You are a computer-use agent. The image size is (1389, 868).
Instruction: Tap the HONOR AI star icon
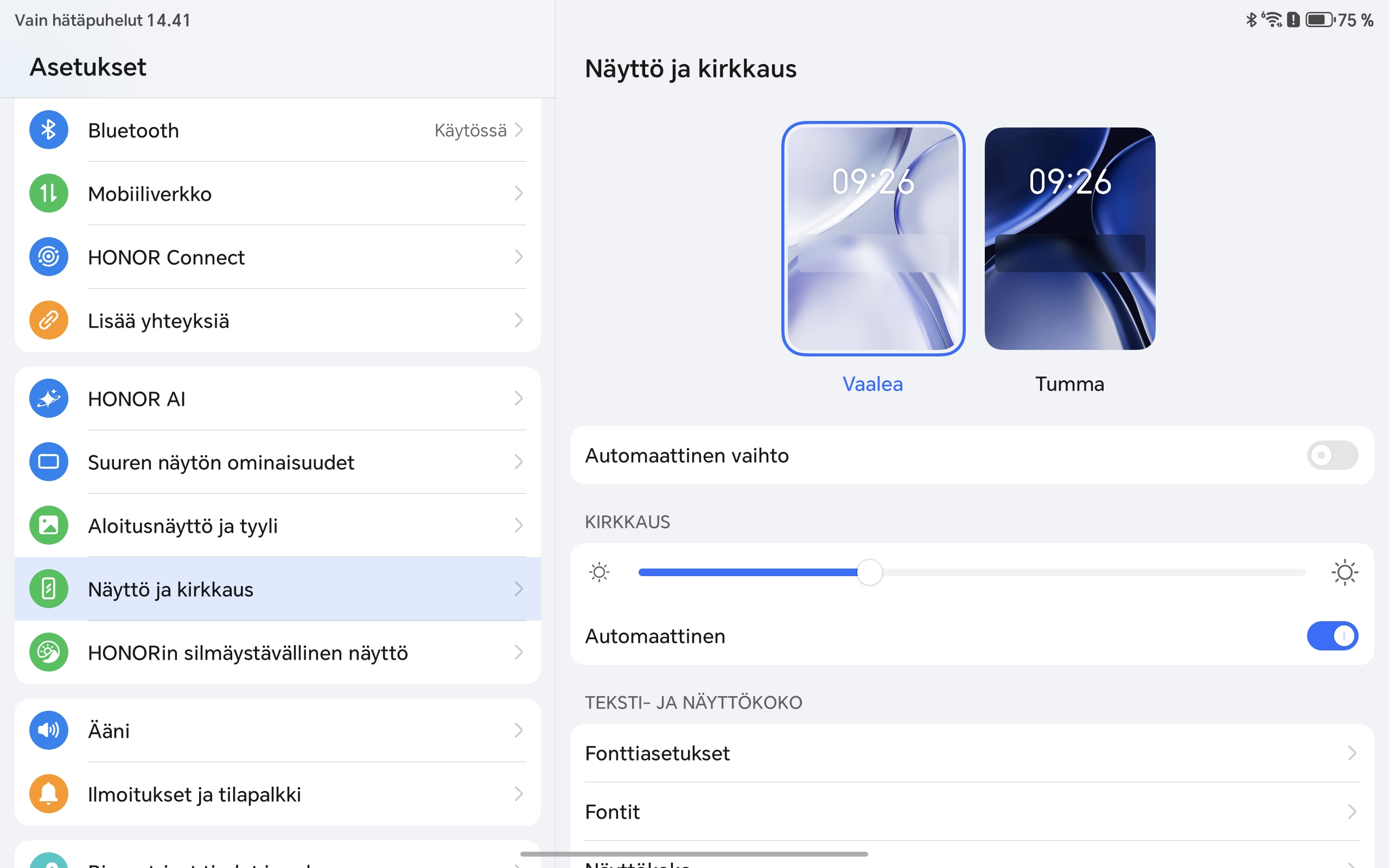tap(49, 398)
